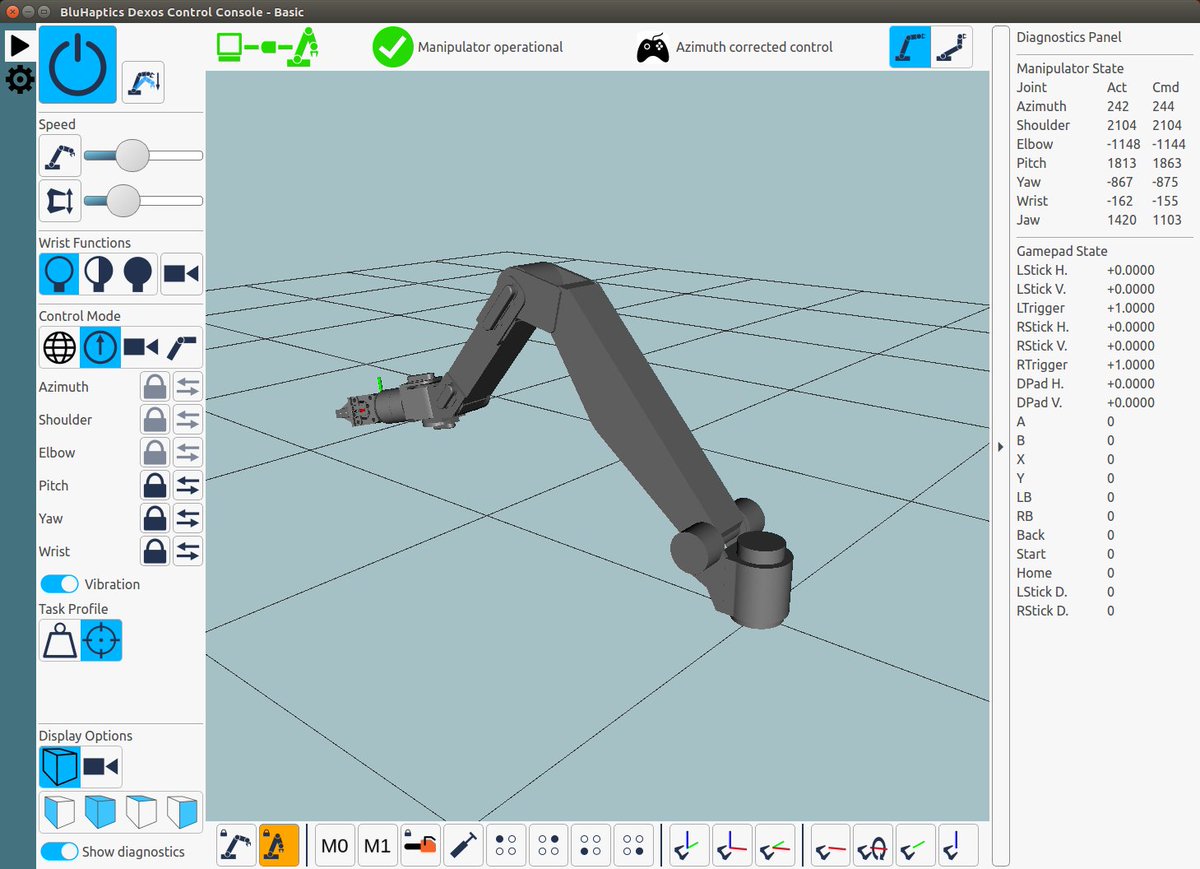Select the syringe tool icon in bottom toolbar
1200x869 pixels.
pos(462,845)
